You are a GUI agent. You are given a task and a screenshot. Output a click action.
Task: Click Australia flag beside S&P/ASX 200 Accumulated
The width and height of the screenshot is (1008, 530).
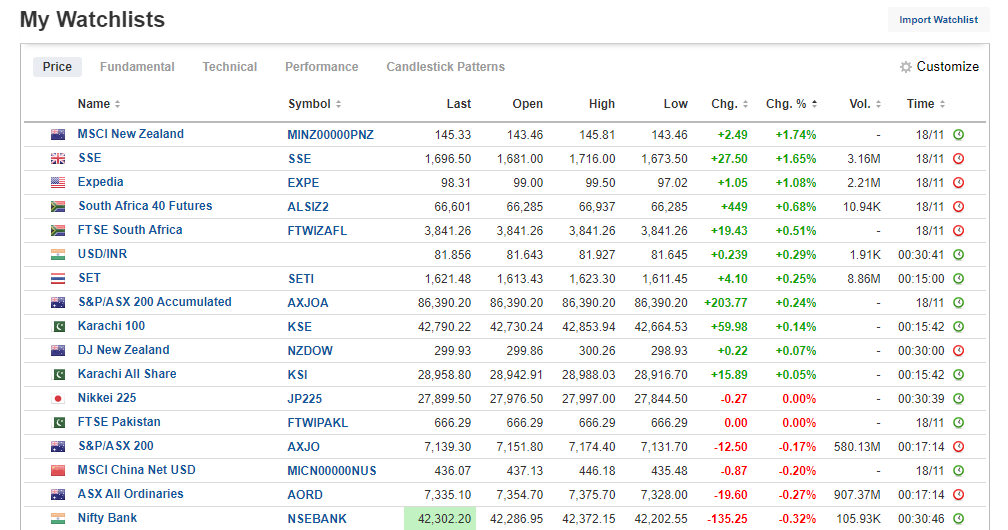click(x=58, y=302)
